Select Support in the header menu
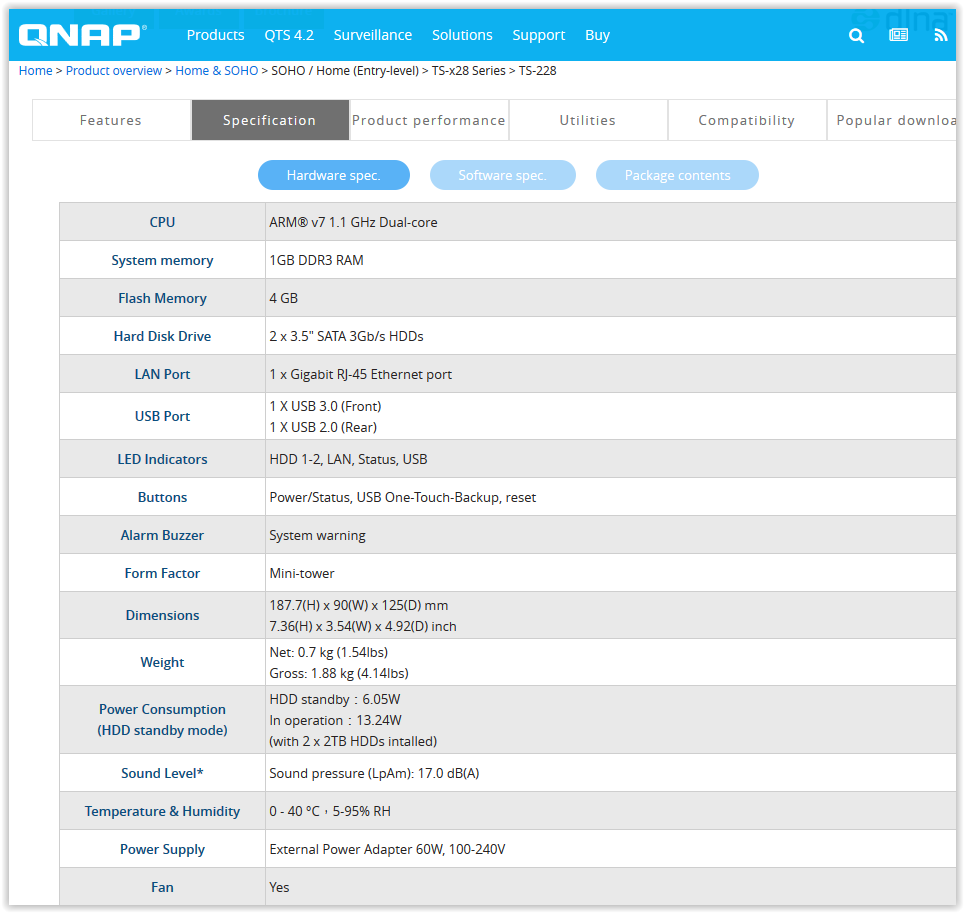The width and height of the screenshot is (964, 913). pyautogui.click(x=538, y=35)
